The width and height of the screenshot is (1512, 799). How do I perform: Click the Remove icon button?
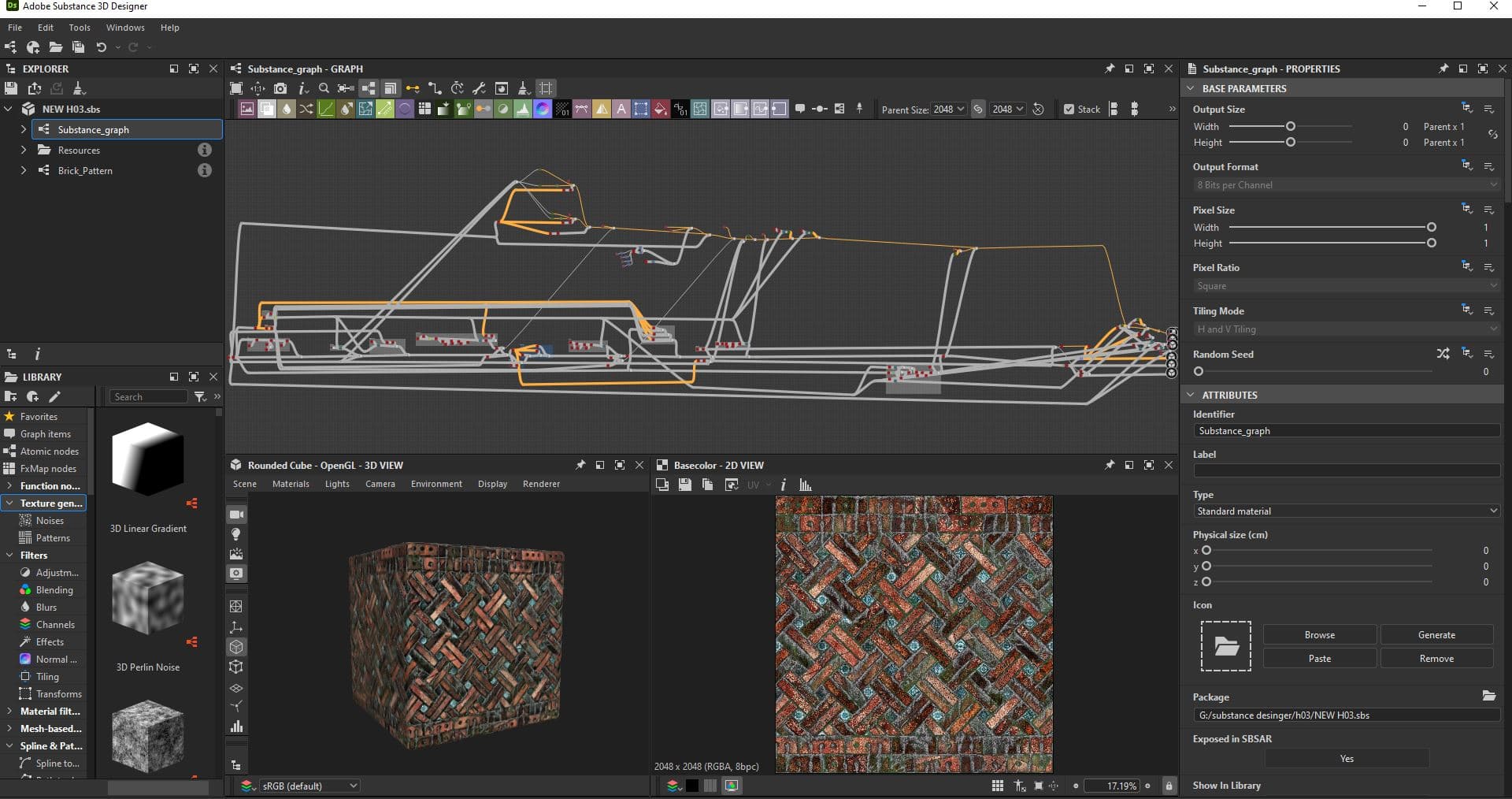[x=1436, y=659]
